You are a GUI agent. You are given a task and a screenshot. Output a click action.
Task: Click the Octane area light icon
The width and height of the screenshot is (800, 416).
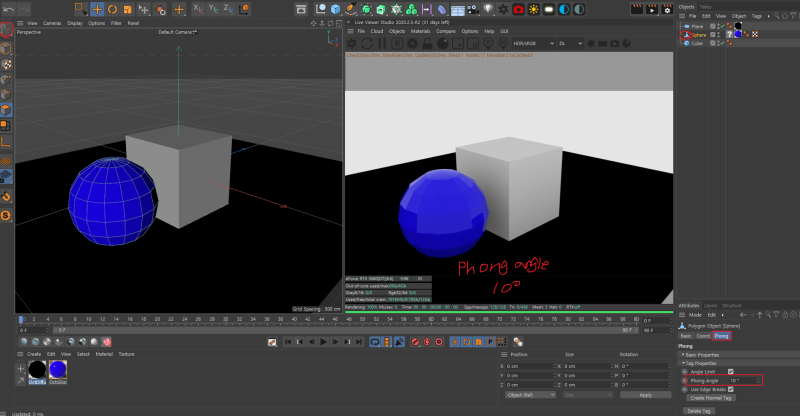click(548, 9)
